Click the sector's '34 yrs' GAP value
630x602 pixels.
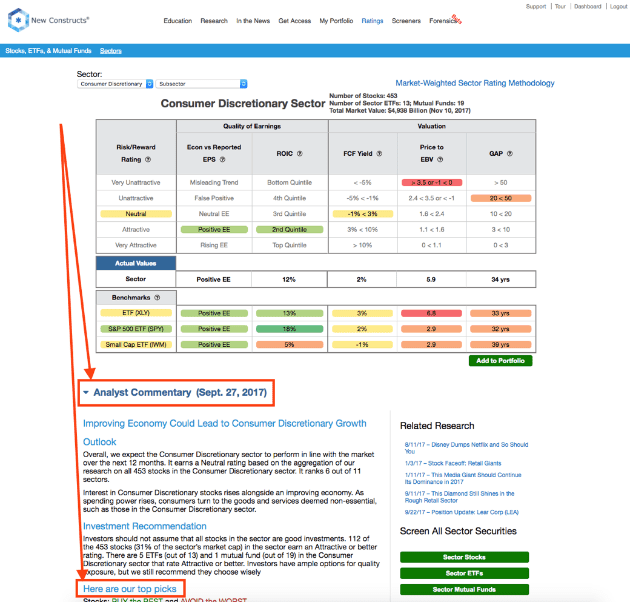coord(501,279)
